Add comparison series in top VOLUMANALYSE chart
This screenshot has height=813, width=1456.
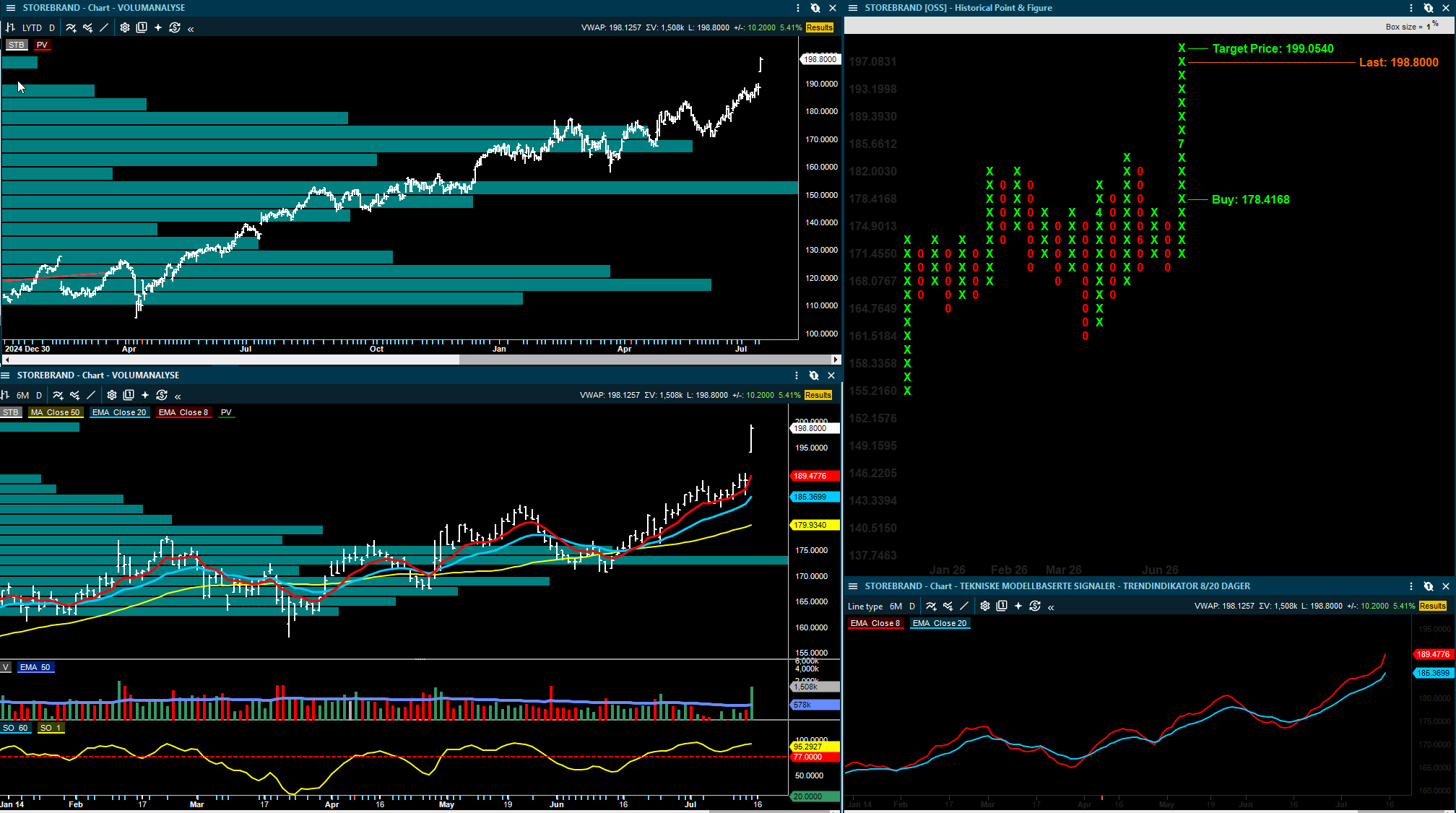click(x=87, y=27)
